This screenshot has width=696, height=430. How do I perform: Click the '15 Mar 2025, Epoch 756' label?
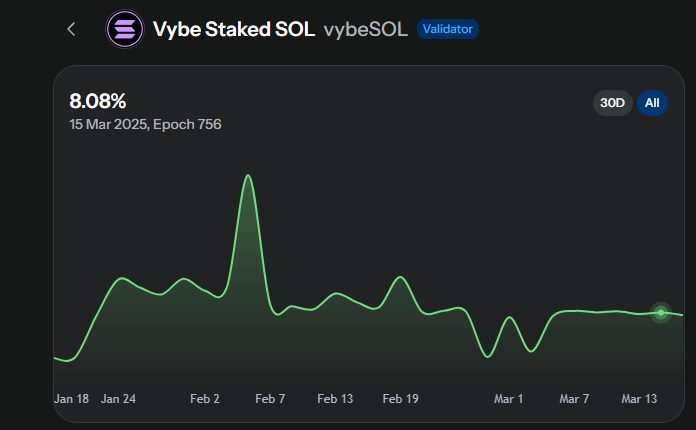pyautogui.click(x=145, y=124)
